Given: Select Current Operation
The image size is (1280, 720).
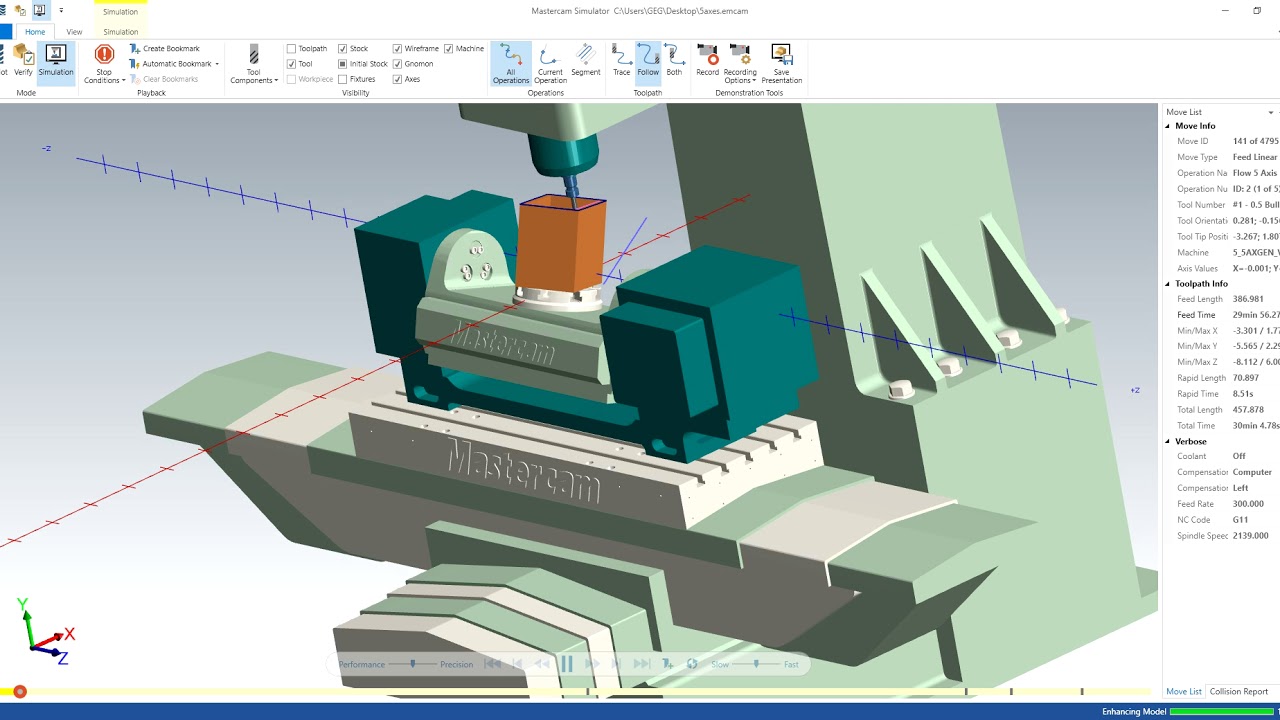Looking at the screenshot, I should [550, 64].
